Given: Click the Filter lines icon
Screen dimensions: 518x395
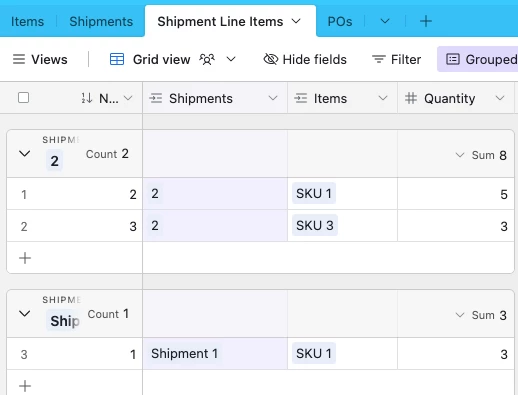Looking at the screenshot, I should tap(379, 59).
